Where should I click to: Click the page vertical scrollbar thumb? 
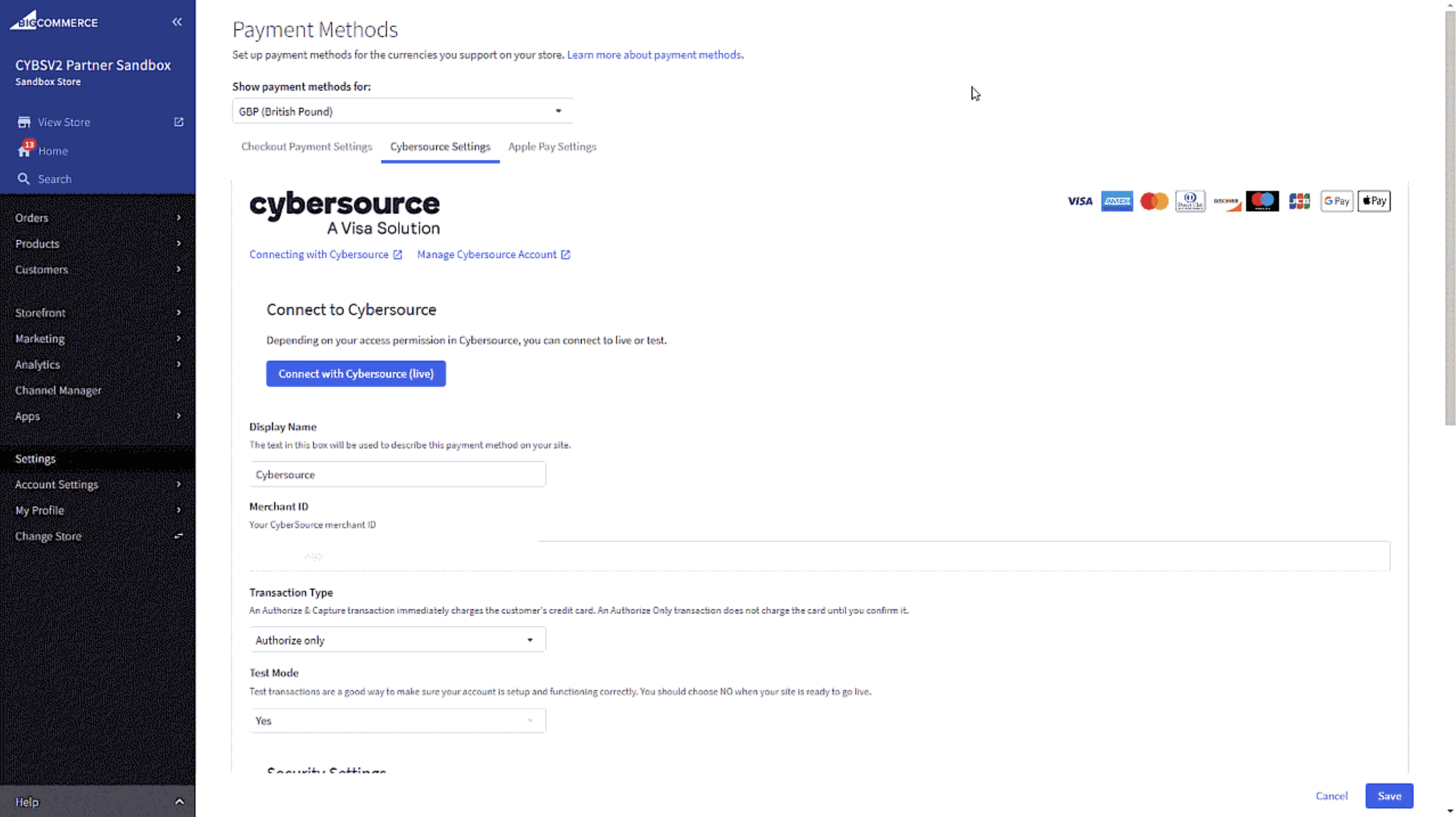click(1450, 218)
